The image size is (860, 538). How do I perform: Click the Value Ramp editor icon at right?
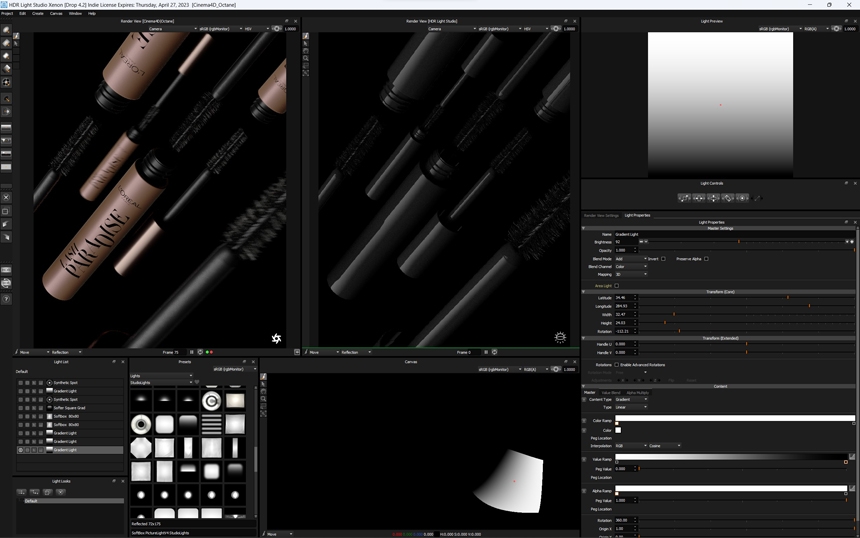(852, 456)
